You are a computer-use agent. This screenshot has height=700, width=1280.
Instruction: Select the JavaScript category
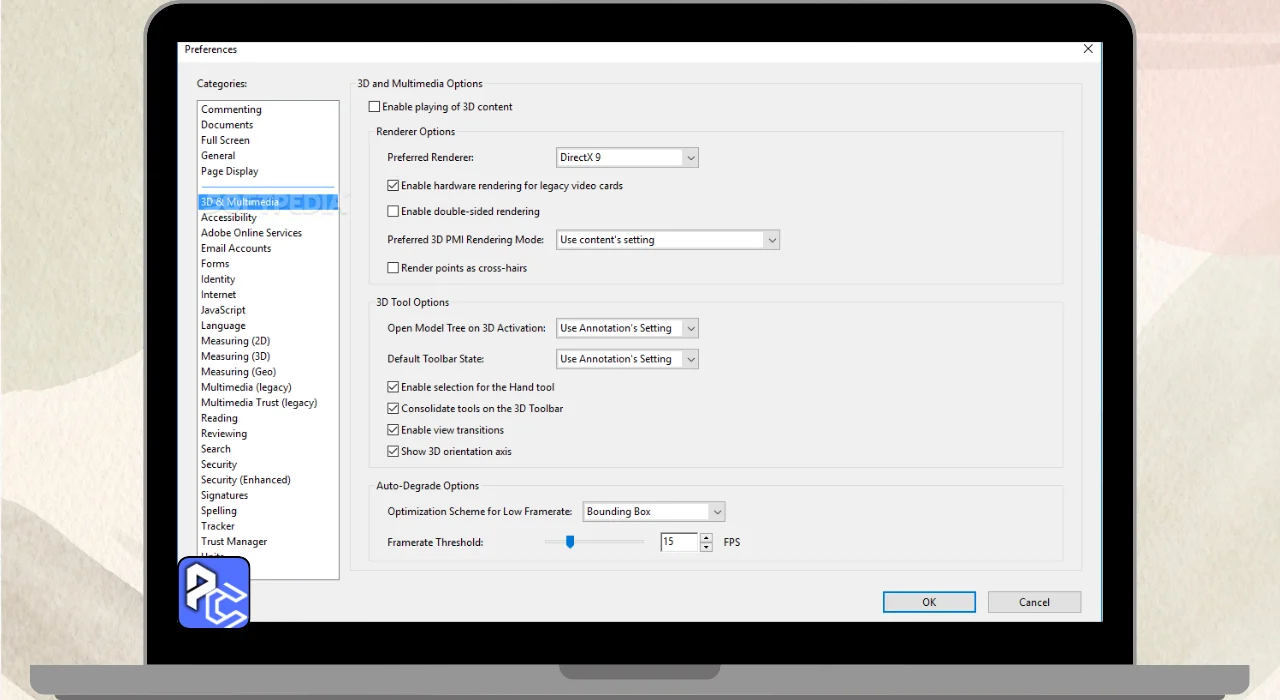pos(223,310)
